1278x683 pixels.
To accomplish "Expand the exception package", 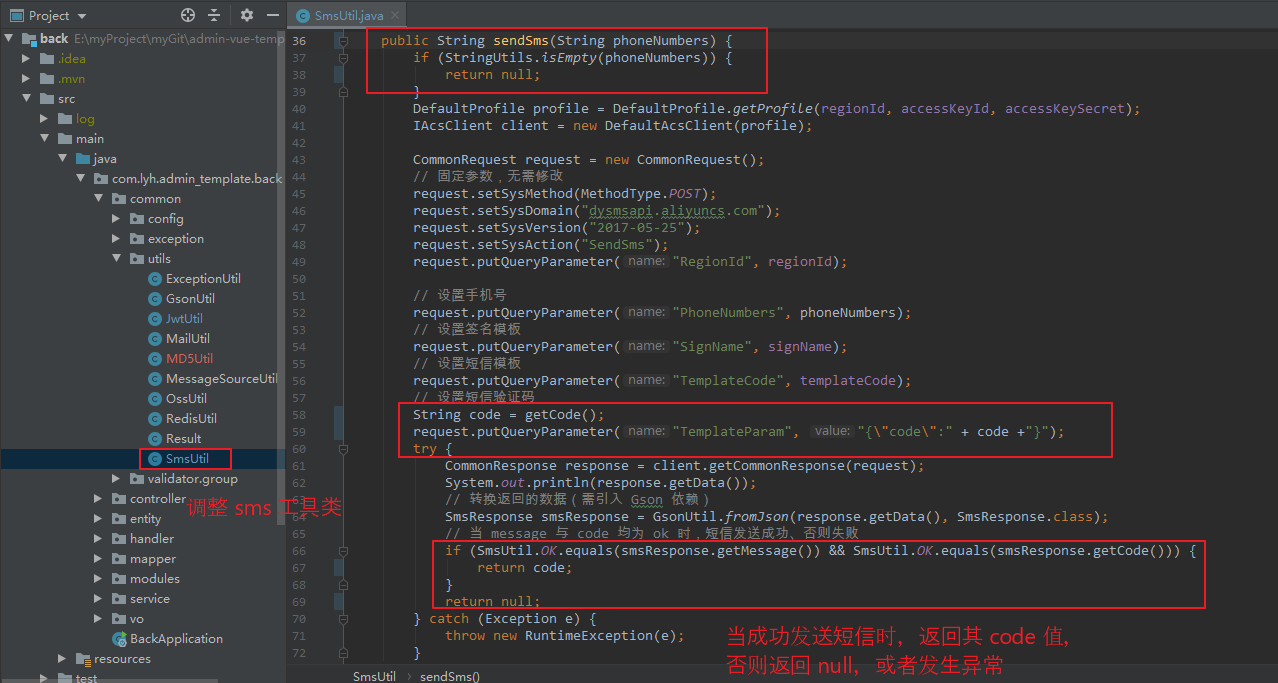I will [117, 239].
